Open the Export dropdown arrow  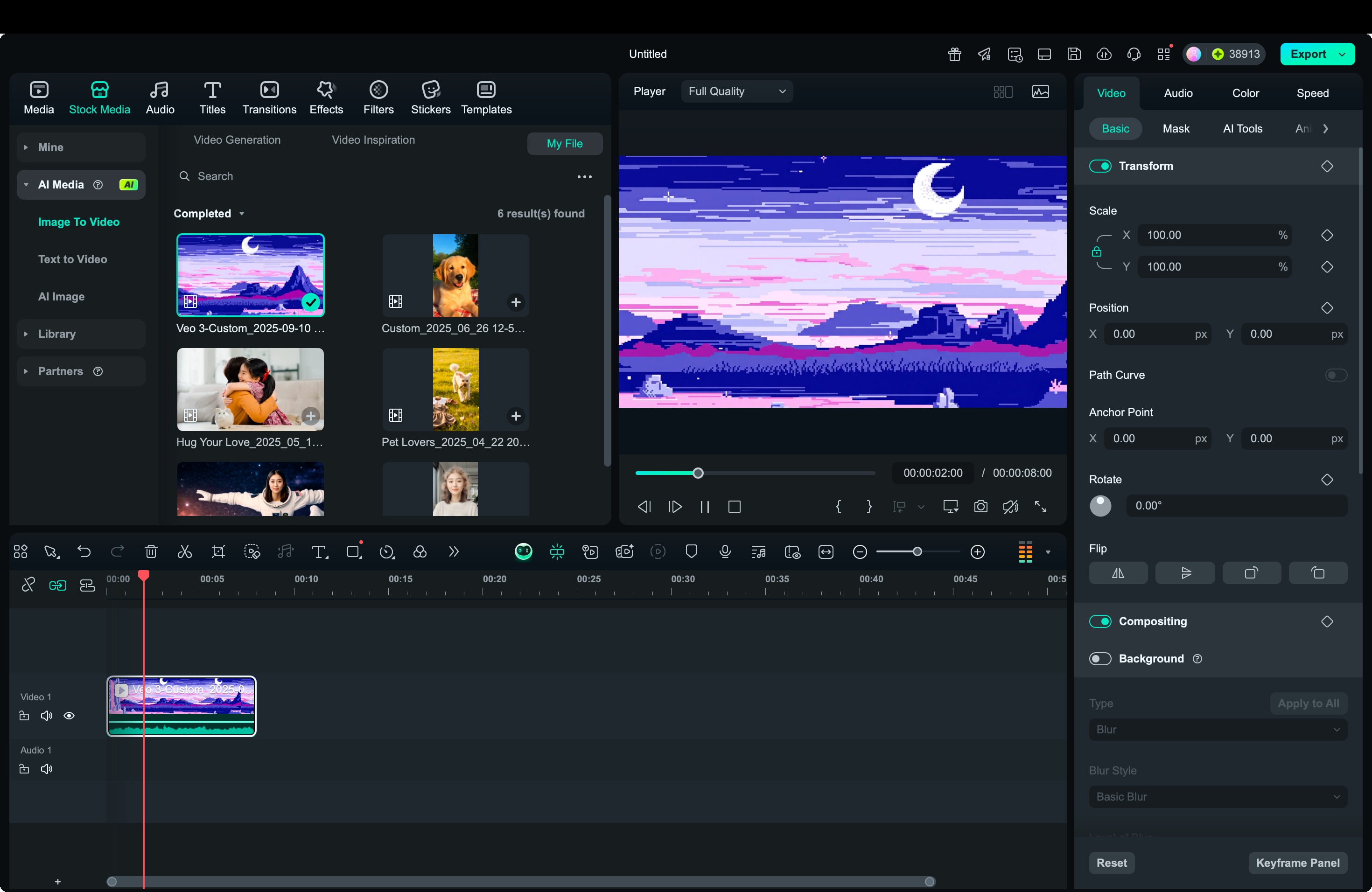pos(1342,54)
